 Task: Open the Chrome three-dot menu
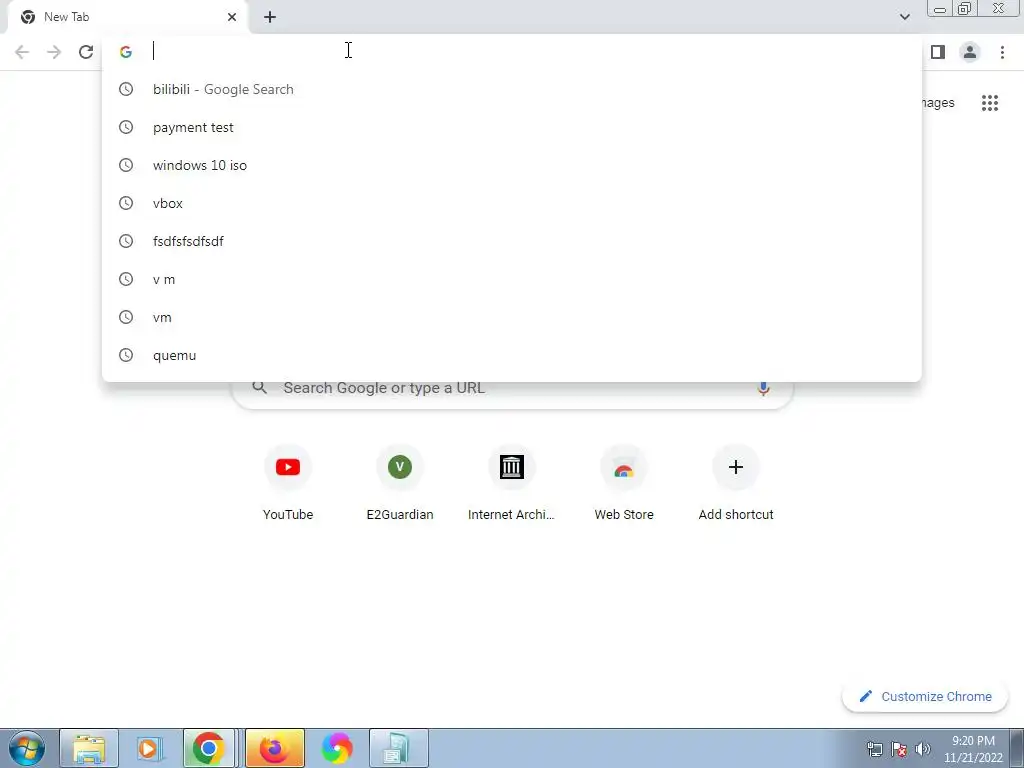click(x=1002, y=52)
